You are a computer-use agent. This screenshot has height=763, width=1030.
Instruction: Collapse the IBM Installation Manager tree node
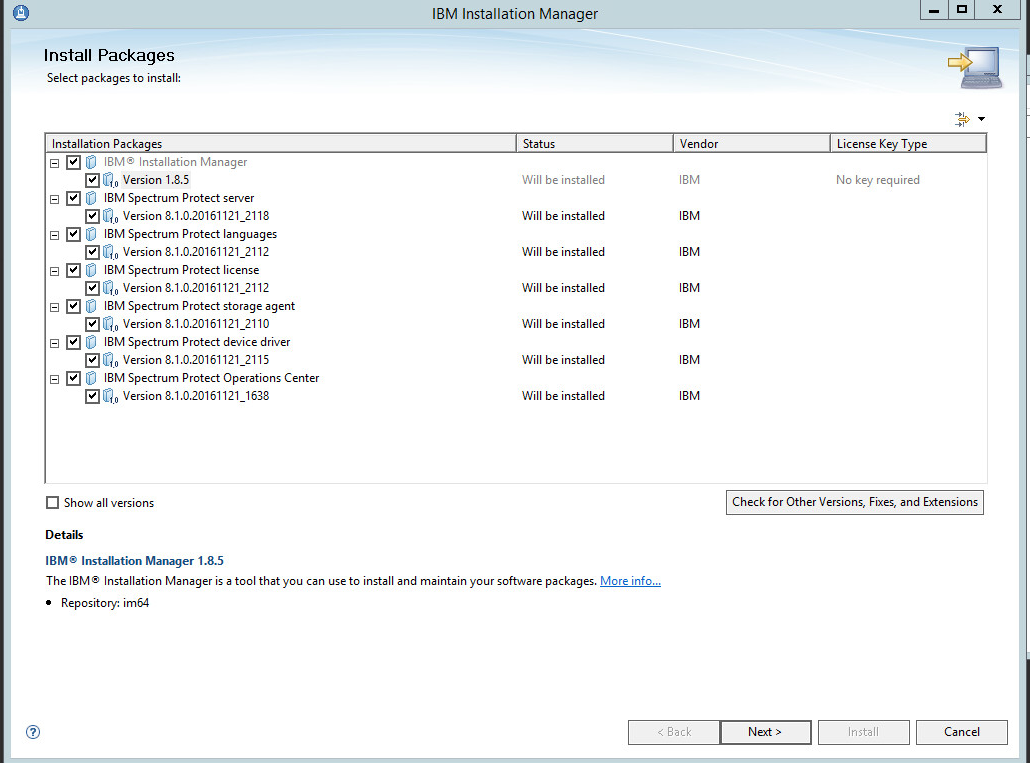55,162
